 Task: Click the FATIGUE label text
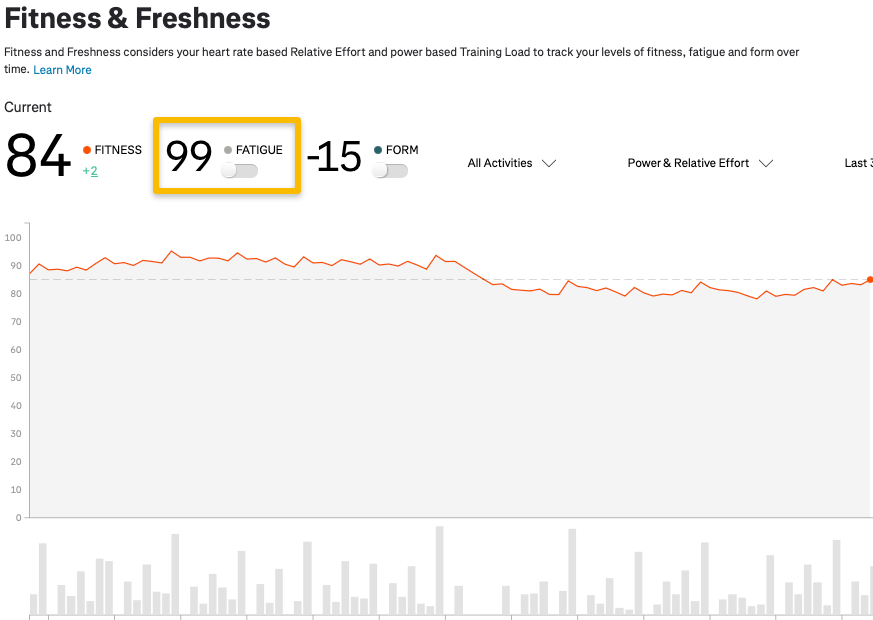pos(259,151)
